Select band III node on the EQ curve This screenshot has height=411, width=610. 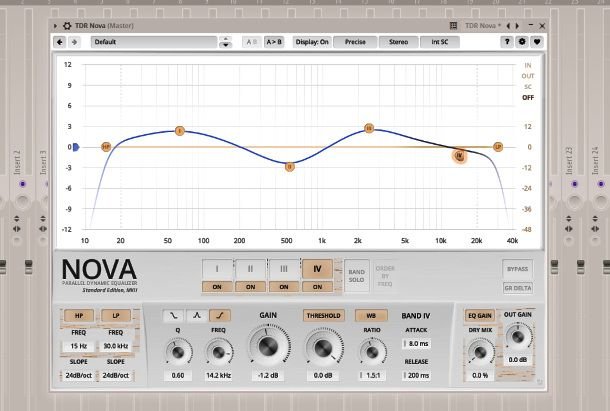(369, 128)
